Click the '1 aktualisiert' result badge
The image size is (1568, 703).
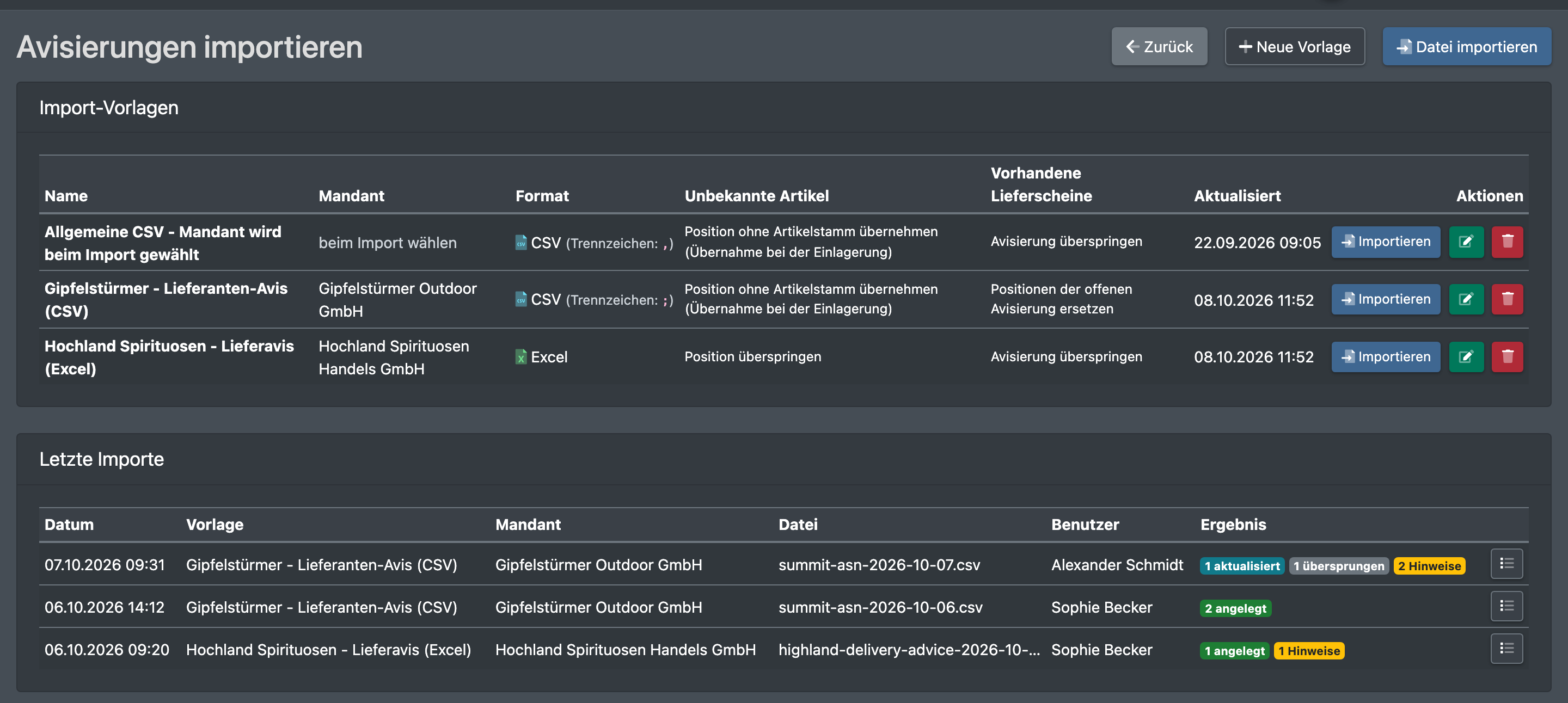click(1242, 566)
